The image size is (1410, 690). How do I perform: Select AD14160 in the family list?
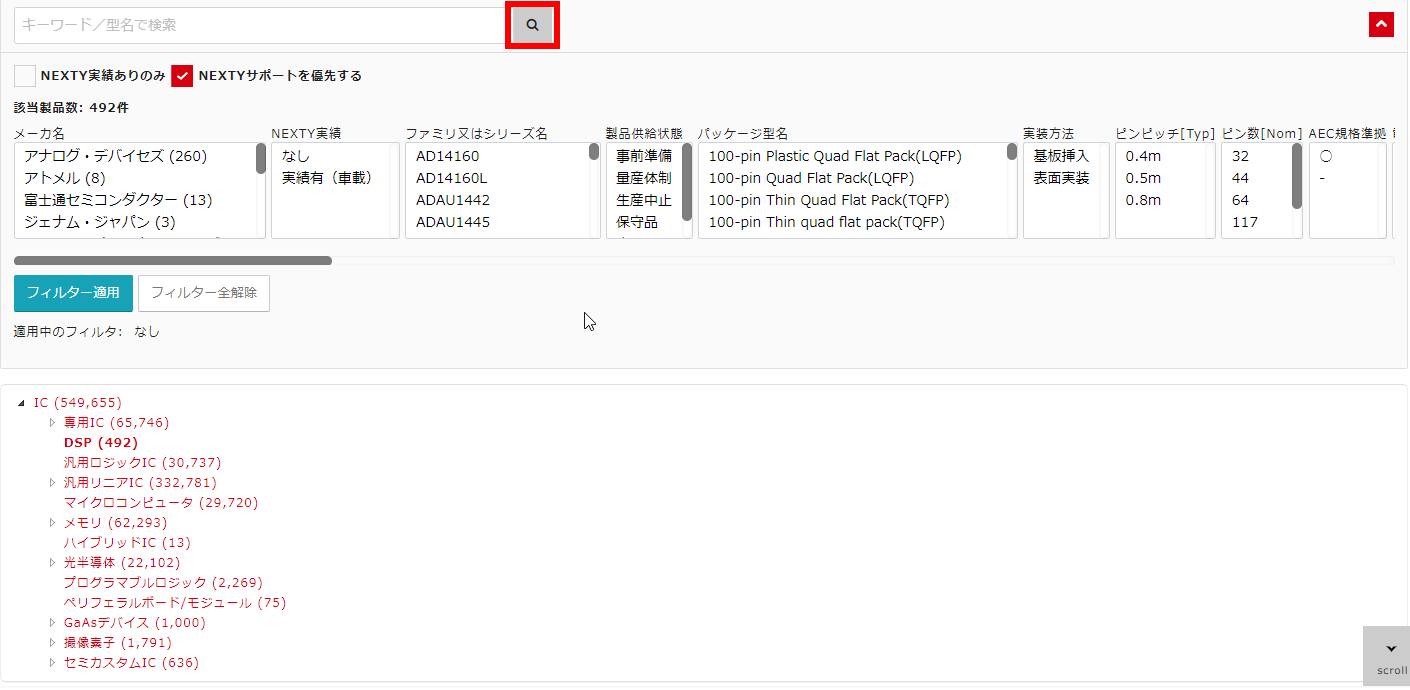445,156
